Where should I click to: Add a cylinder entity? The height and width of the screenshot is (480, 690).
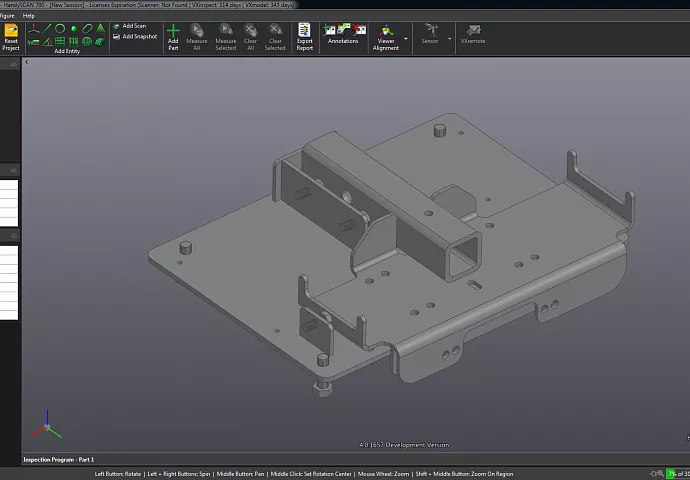pyautogui.click(x=73, y=42)
